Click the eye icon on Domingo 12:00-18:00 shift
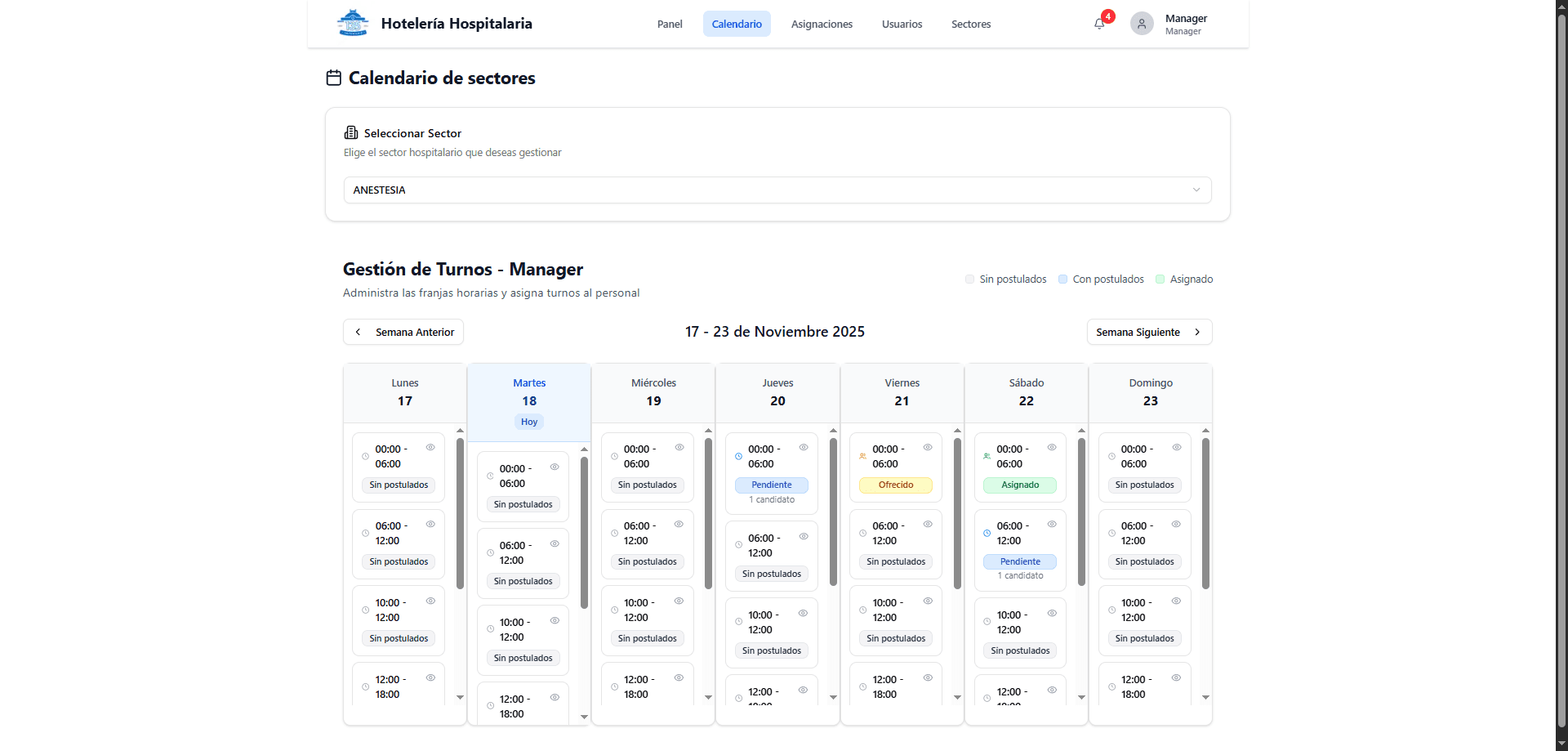1568x751 pixels. pos(1178,677)
